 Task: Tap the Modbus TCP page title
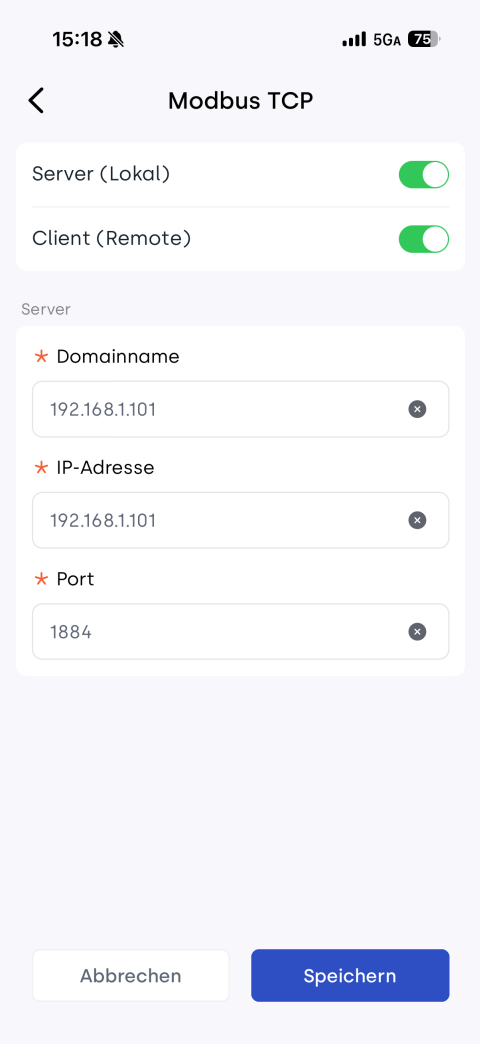click(x=240, y=101)
